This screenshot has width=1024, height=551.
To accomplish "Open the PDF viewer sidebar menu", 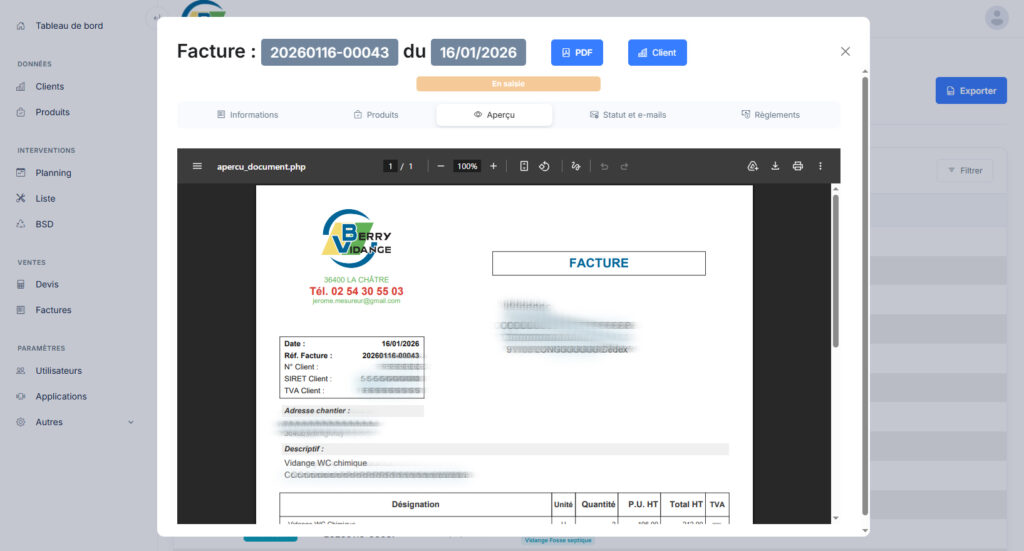I will coord(197,166).
